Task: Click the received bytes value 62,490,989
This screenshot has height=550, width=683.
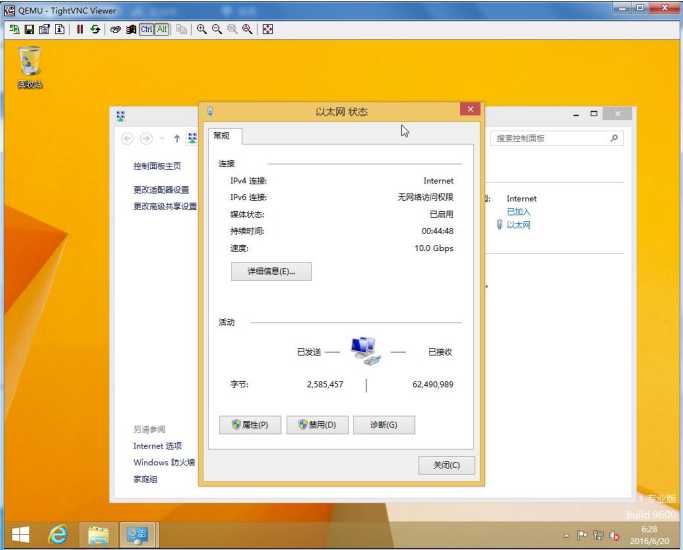Action: click(x=433, y=385)
